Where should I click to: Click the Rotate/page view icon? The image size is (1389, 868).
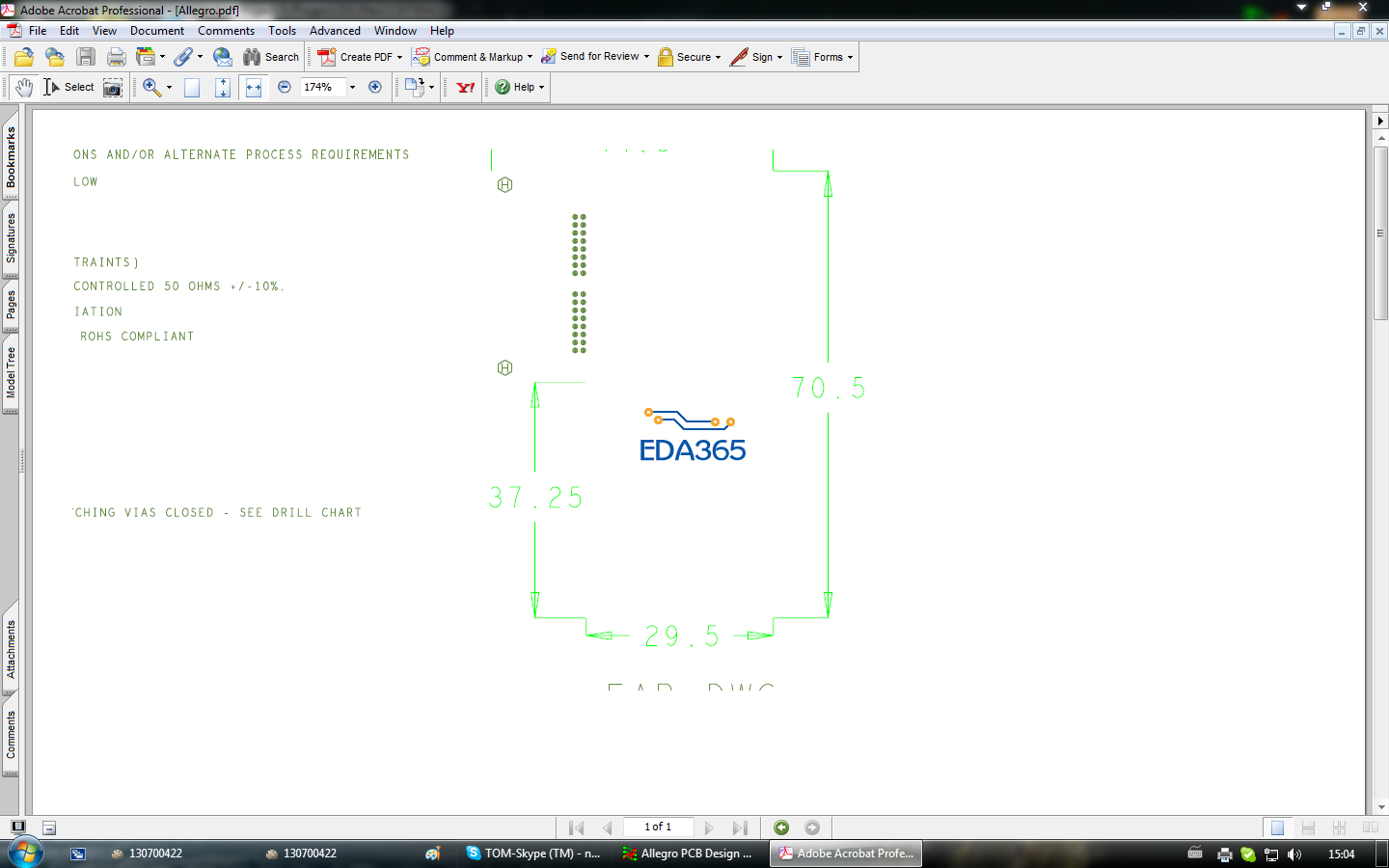415,87
